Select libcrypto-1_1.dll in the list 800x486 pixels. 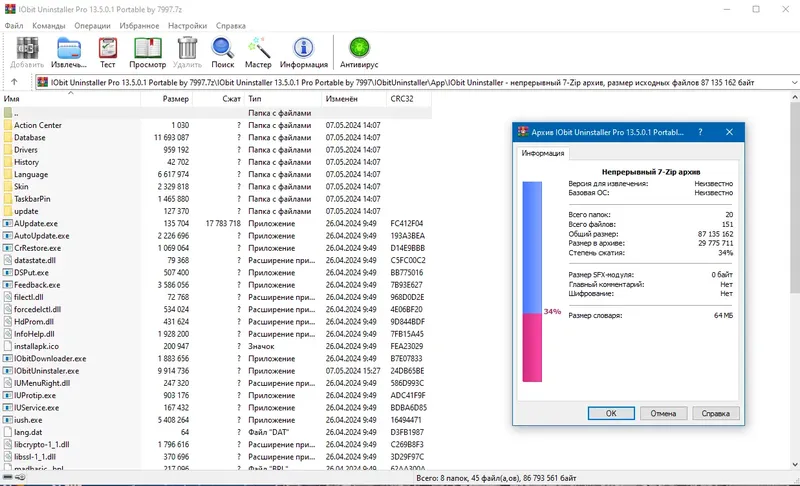click(x=216, y=444)
